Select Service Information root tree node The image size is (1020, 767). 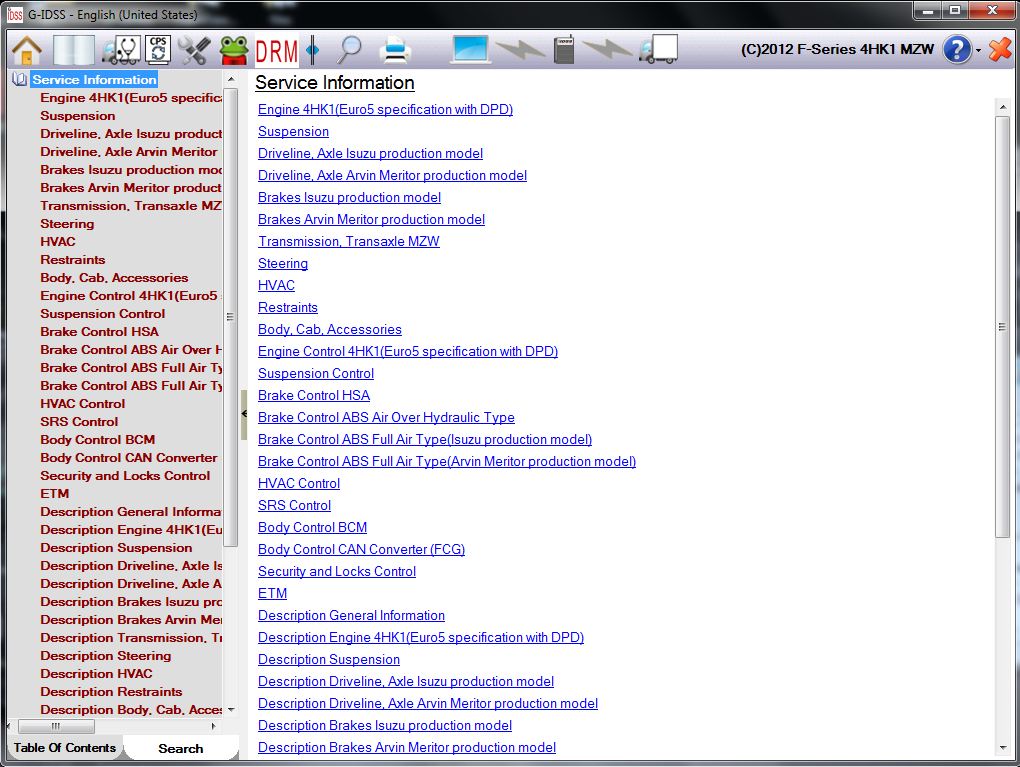[x=94, y=79]
